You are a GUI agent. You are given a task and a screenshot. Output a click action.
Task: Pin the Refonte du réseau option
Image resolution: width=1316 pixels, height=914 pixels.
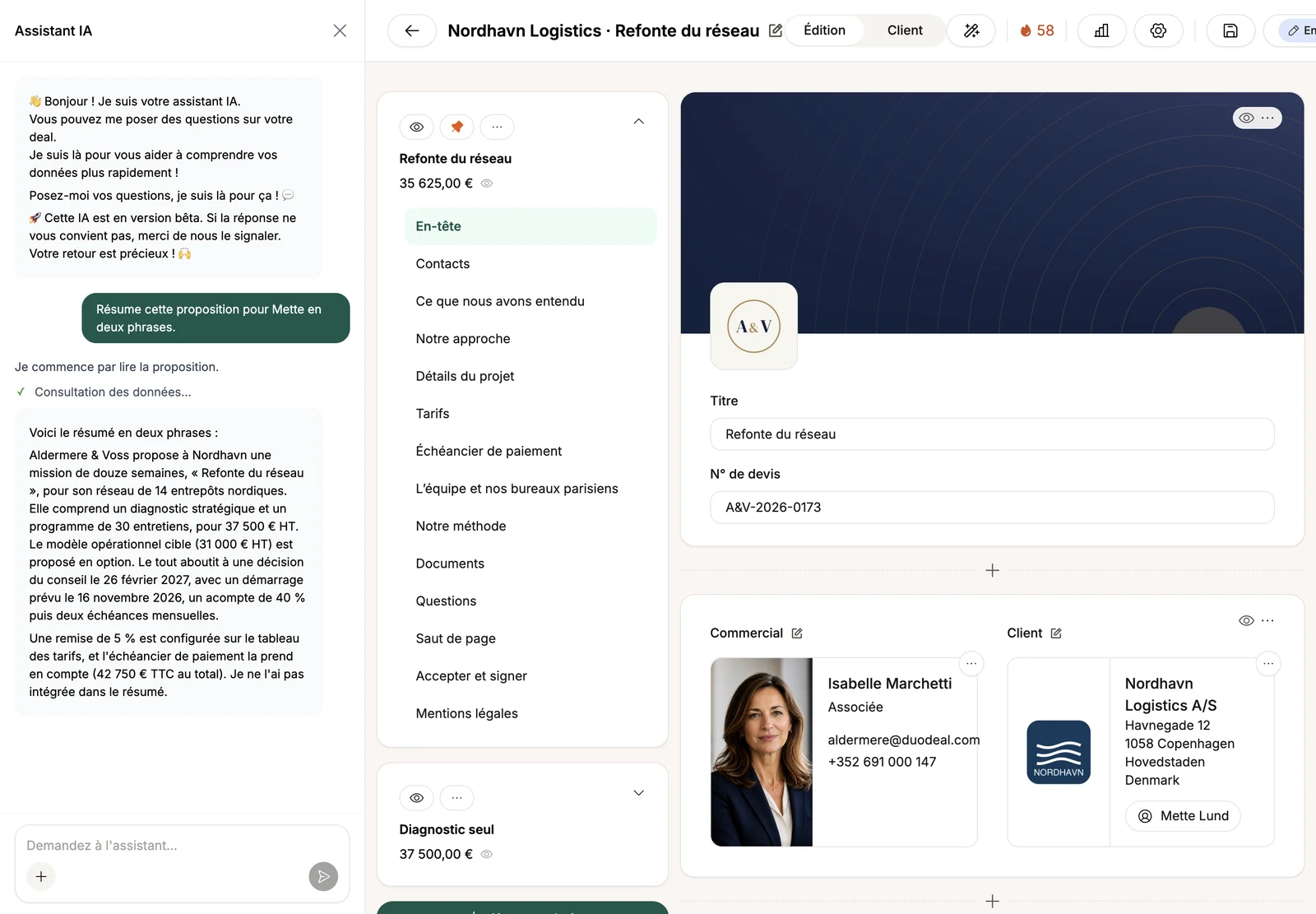click(x=456, y=127)
